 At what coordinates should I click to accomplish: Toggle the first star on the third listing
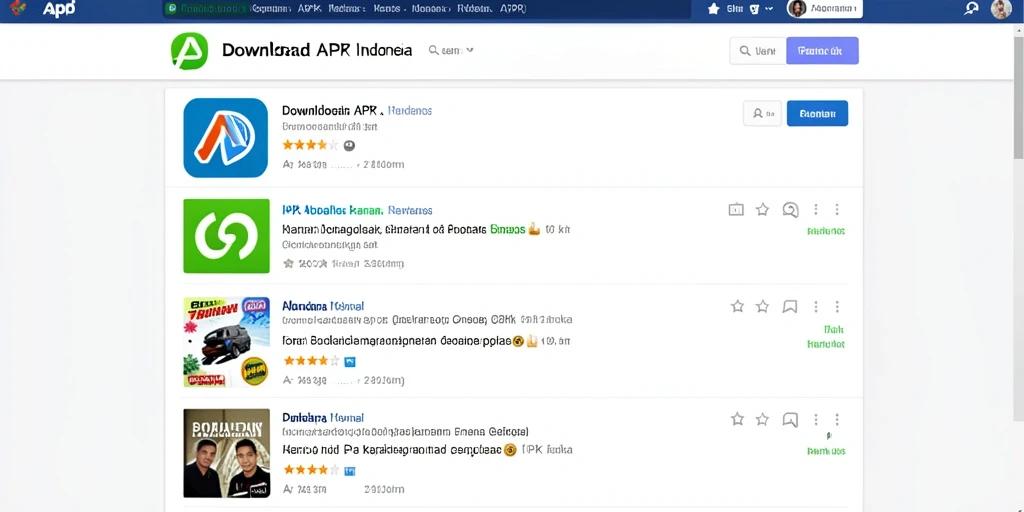pyautogui.click(x=737, y=306)
